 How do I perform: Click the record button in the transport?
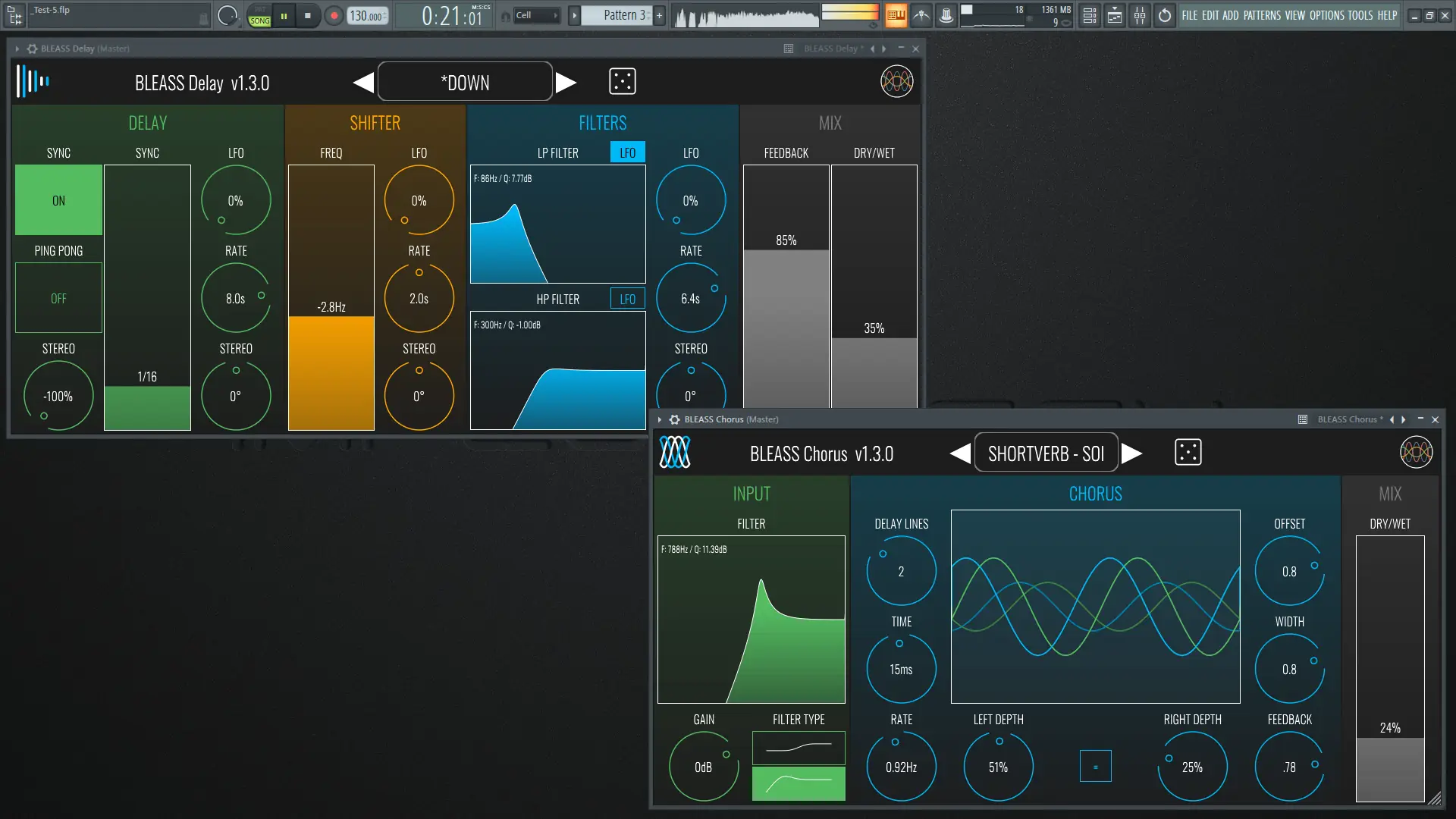click(x=334, y=15)
